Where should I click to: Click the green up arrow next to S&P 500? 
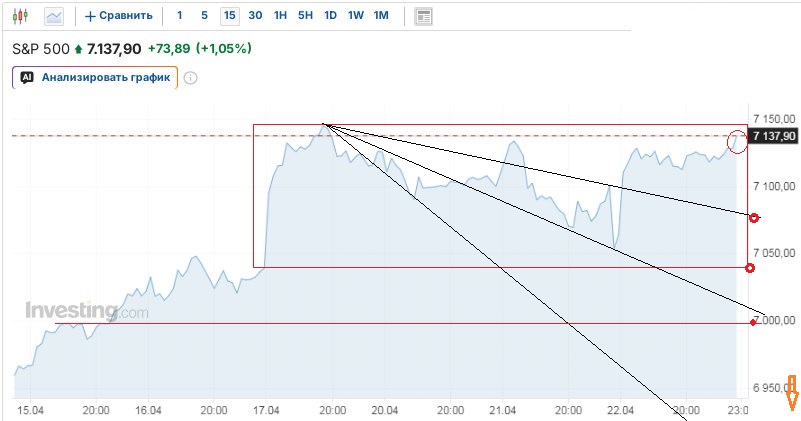[79, 48]
